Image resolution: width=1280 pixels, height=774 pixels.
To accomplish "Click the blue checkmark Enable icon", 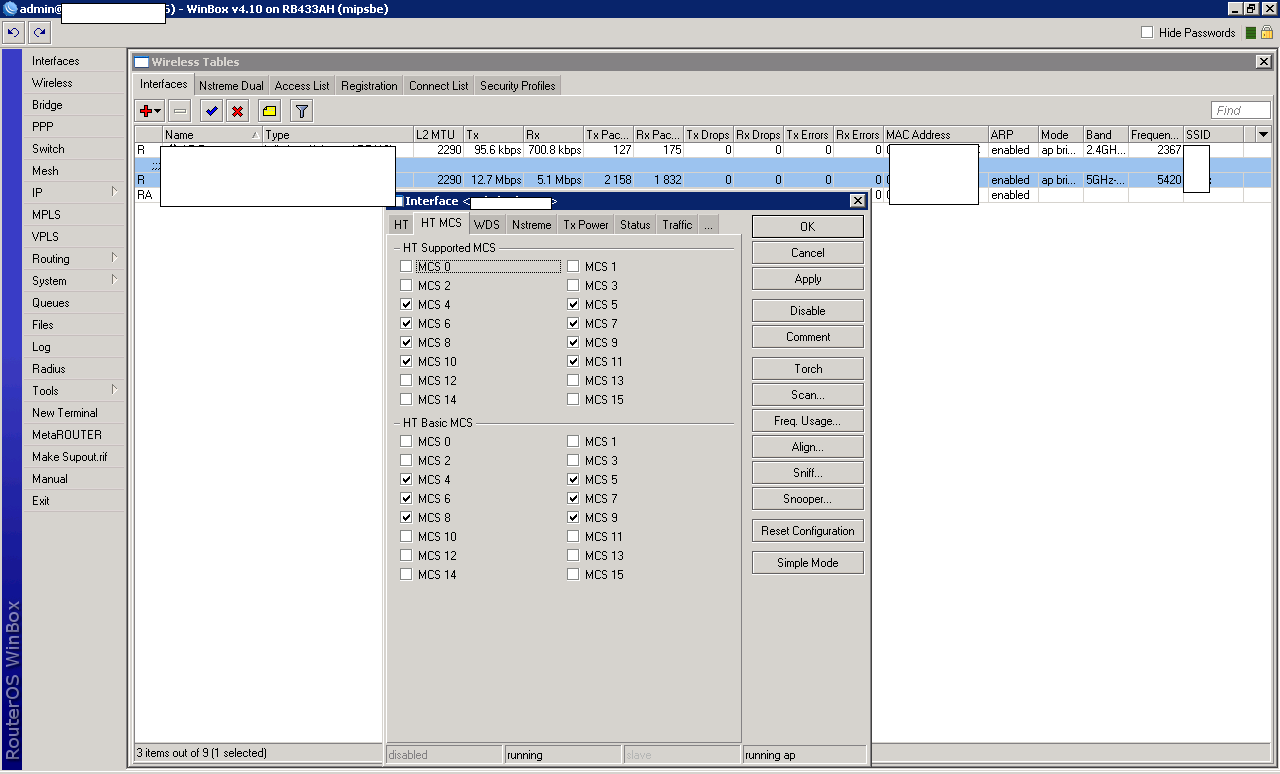I will click(211, 111).
